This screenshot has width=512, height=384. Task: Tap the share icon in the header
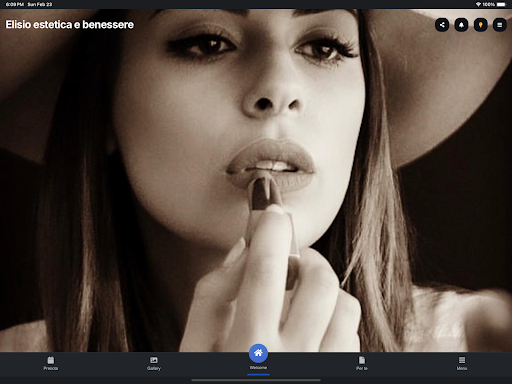(442, 25)
